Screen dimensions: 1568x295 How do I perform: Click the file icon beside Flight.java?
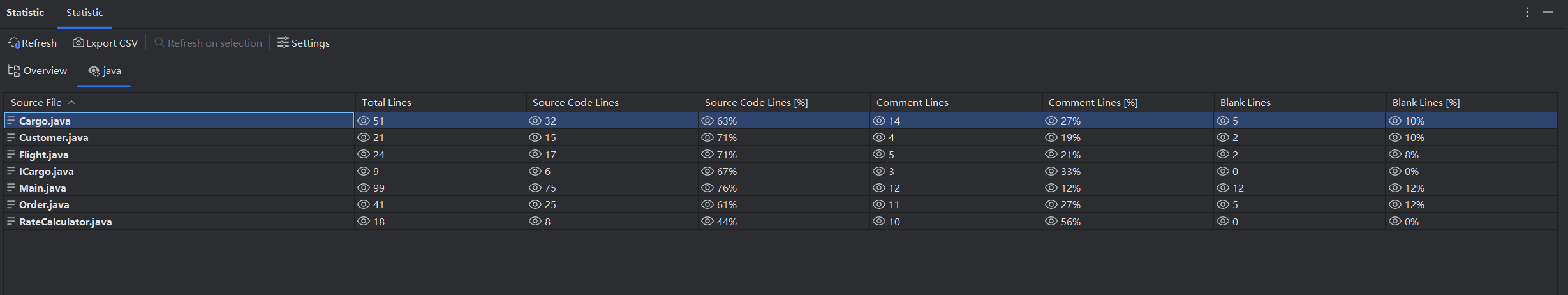coord(11,155)
